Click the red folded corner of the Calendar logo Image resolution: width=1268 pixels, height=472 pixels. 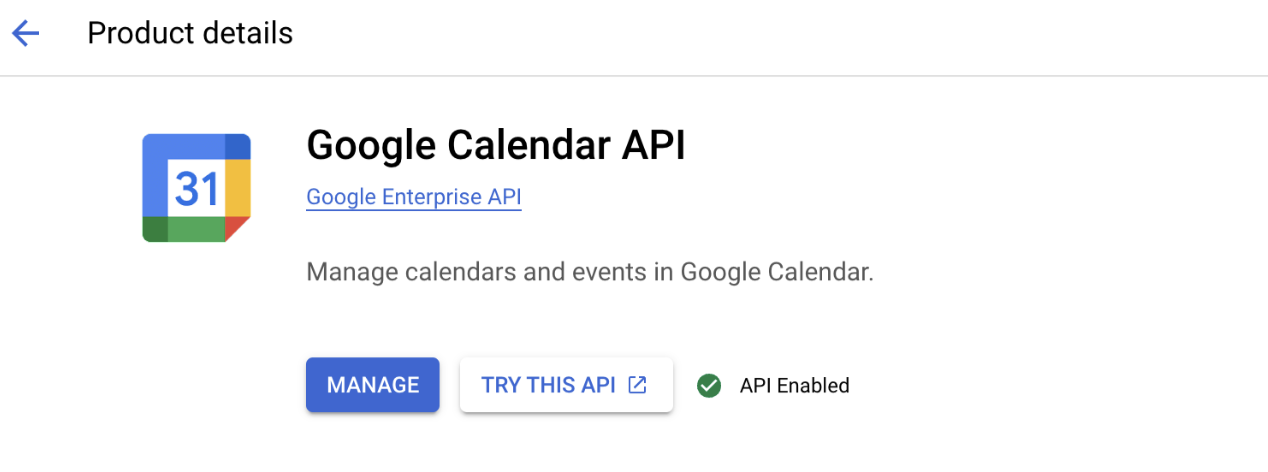238,228
